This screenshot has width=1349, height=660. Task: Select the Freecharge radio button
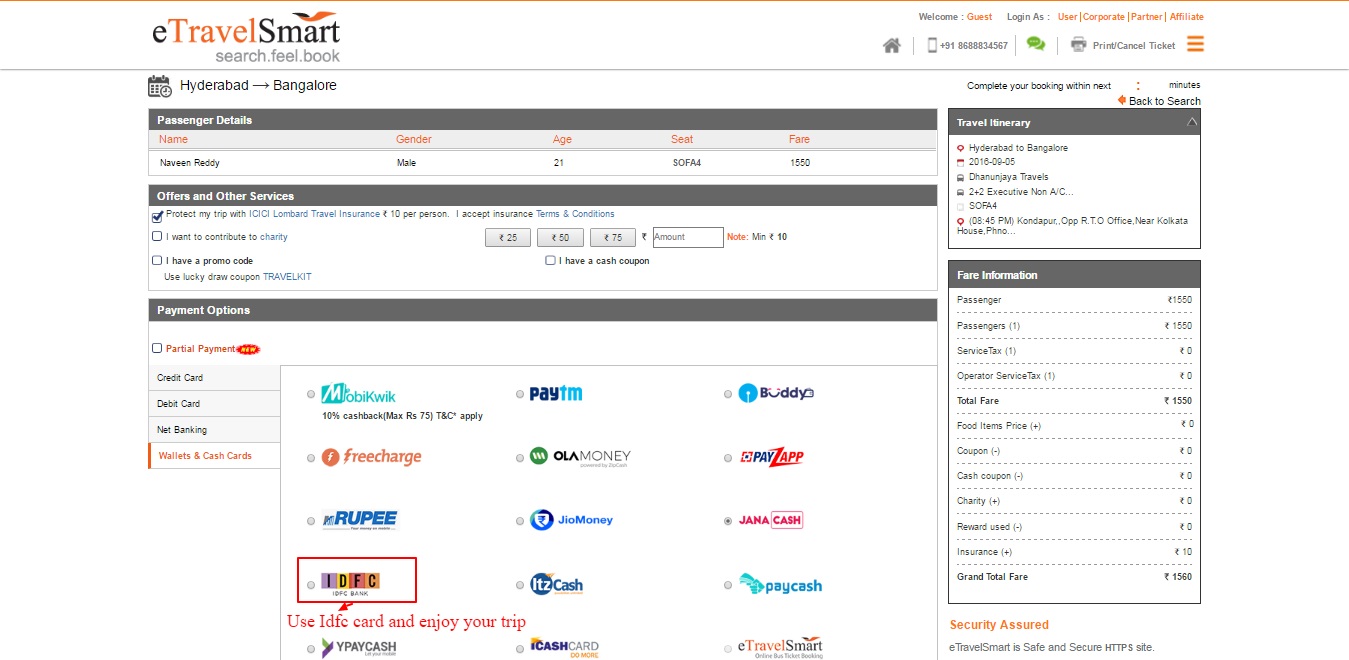click(312, 458)
